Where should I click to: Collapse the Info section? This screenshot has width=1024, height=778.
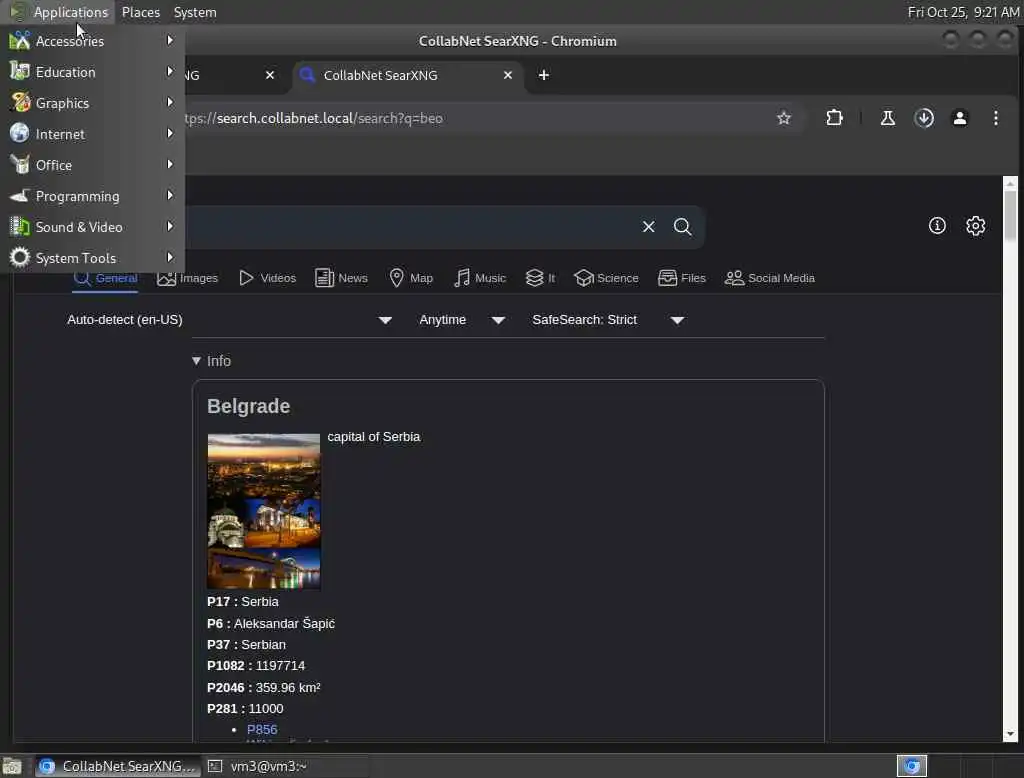(212, 361)
